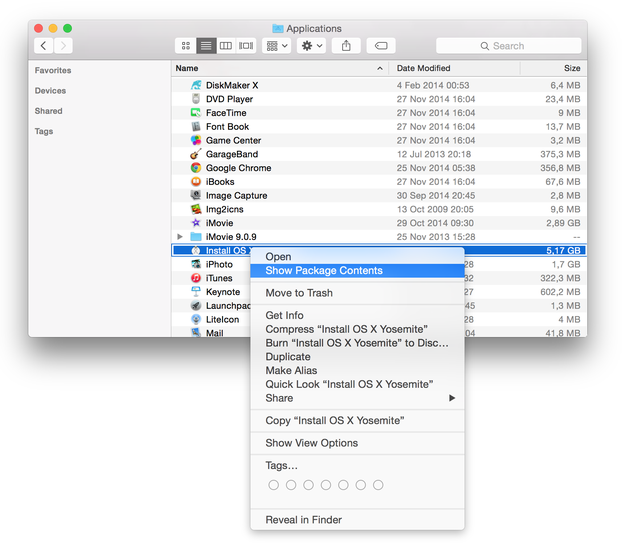Click the Finder search field

pyautogui.click(x=509, y=46)
